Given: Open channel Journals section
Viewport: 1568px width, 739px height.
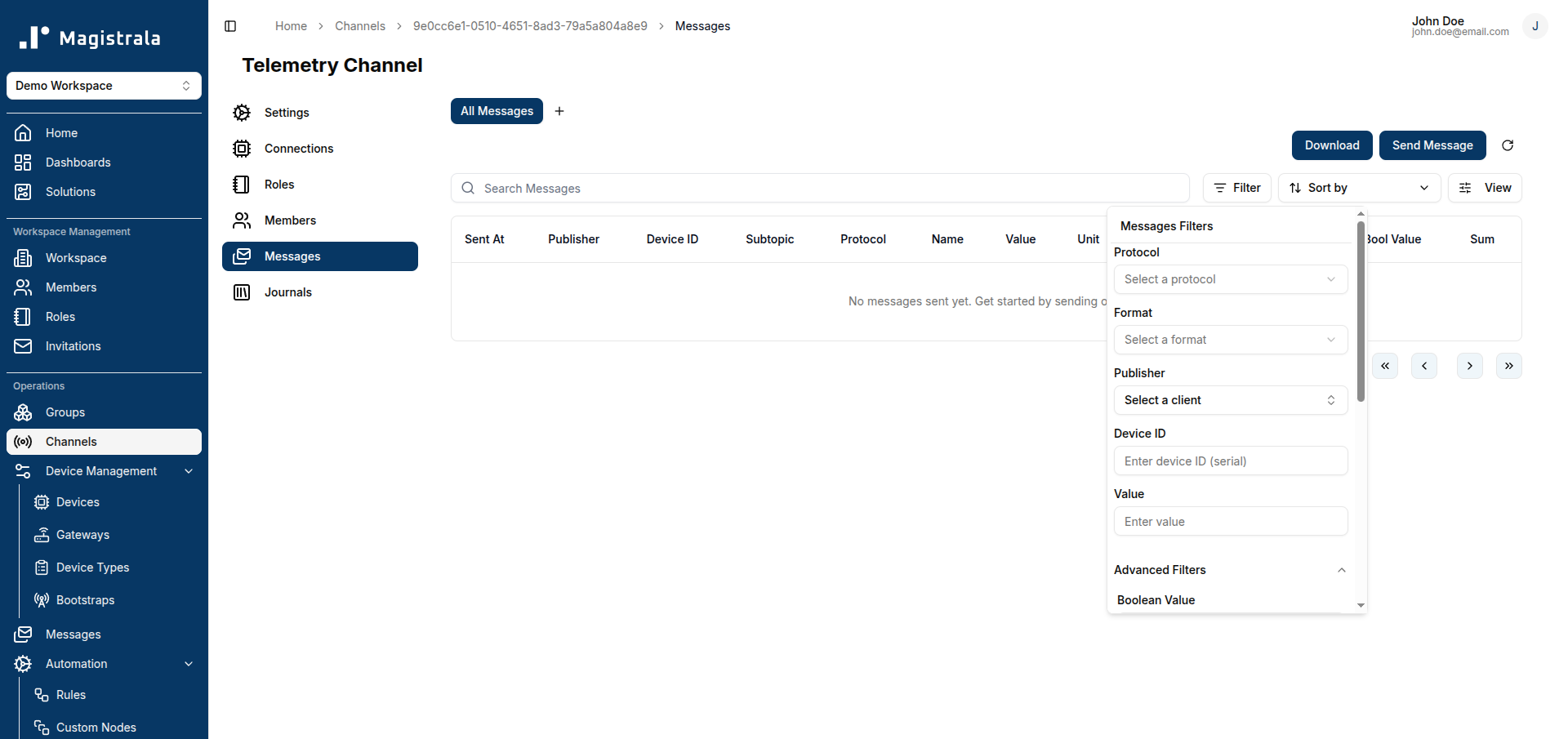Looking at the screenshot, I should pyautogui.click(x=320, y=292).
